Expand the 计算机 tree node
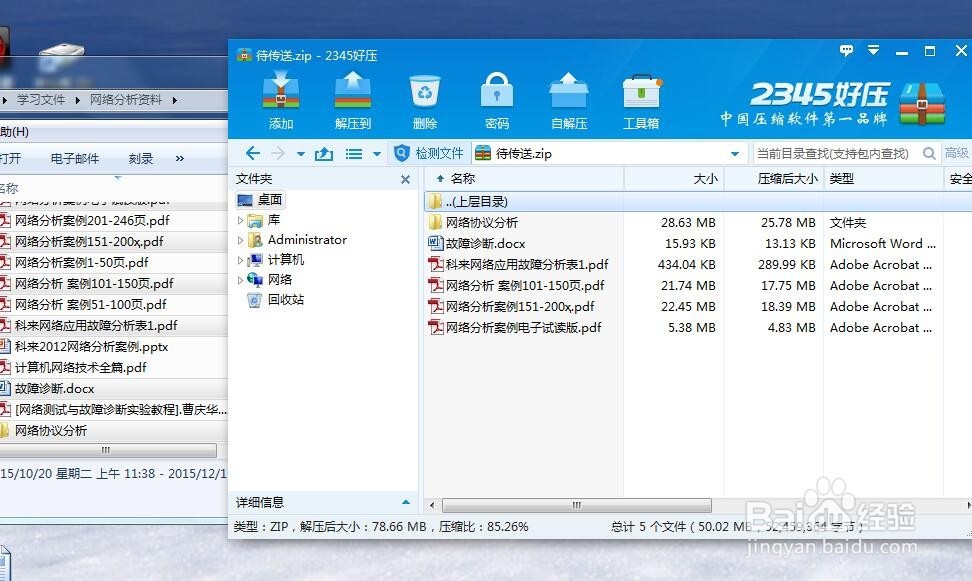 coord(241,260)
